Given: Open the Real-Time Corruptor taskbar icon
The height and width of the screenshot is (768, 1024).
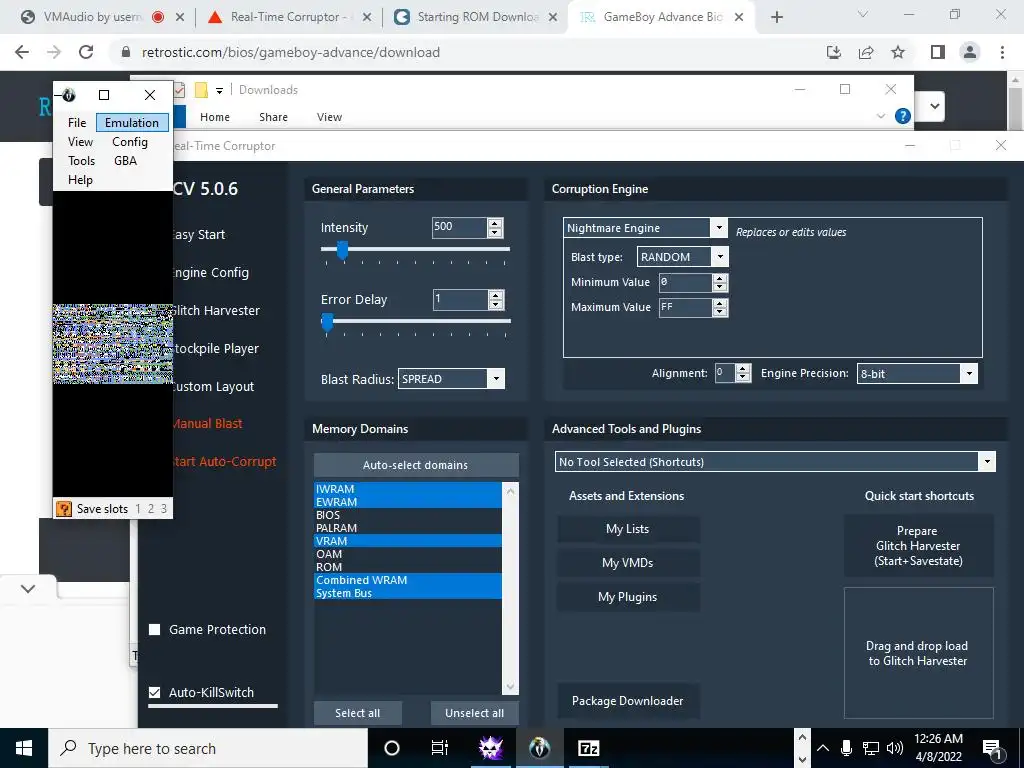Looking at the screenshot, I should (x=490, y=748).
